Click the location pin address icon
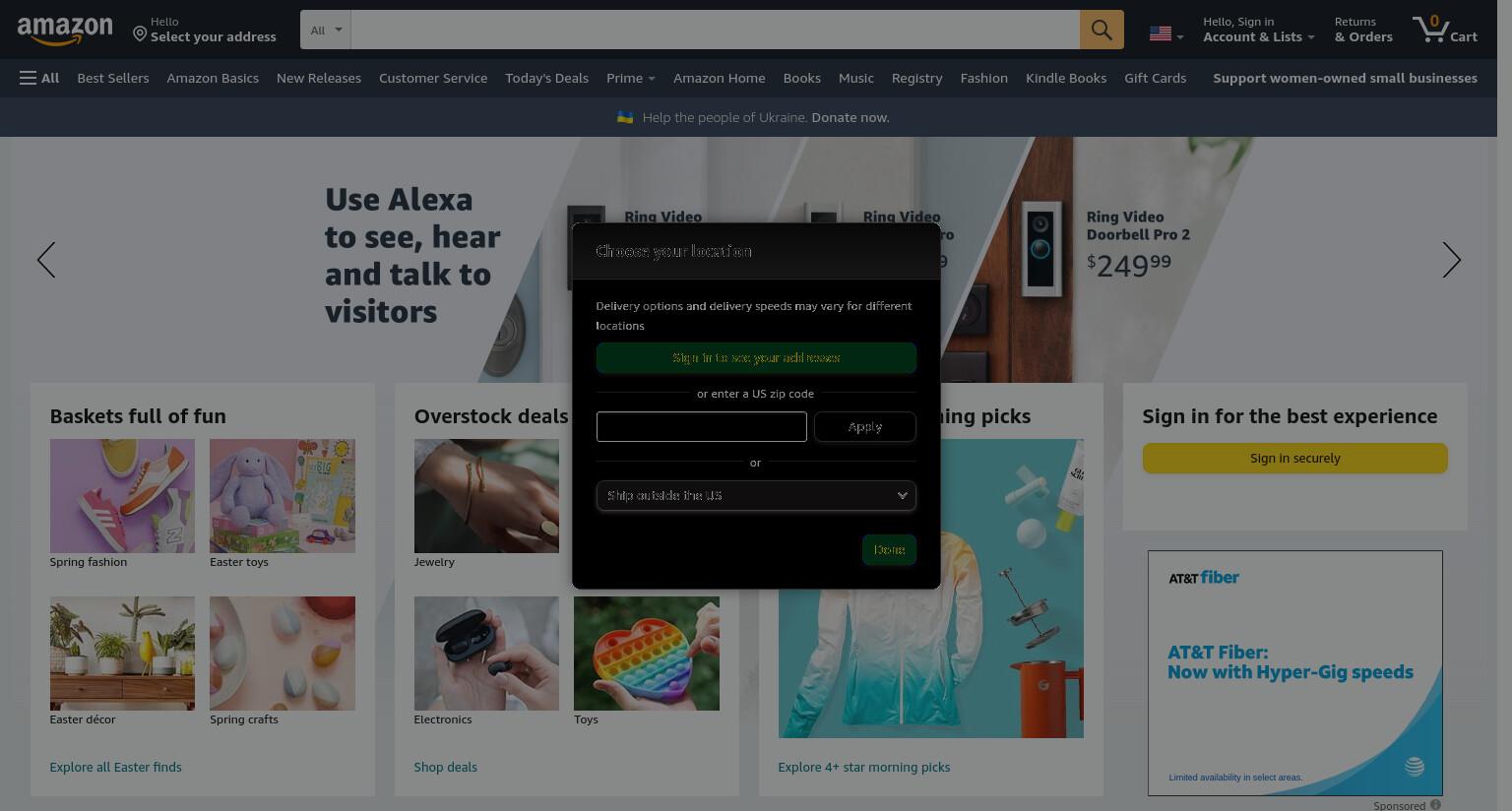The image size is (1512, 811). click(x=140, y=34)
